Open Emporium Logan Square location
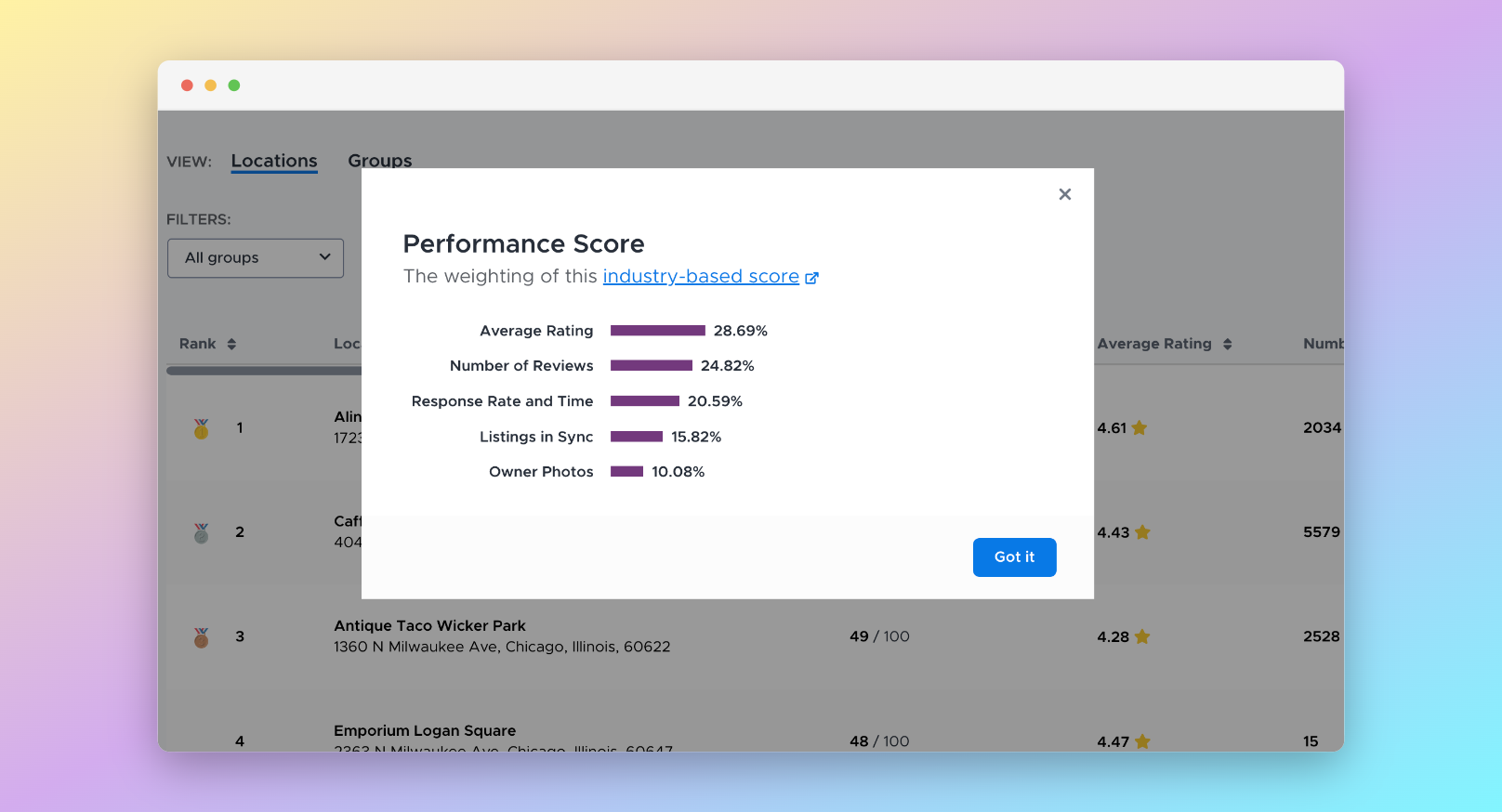Screen dimensions: 1502x812 pyautogui.click(x=424, y=731)
